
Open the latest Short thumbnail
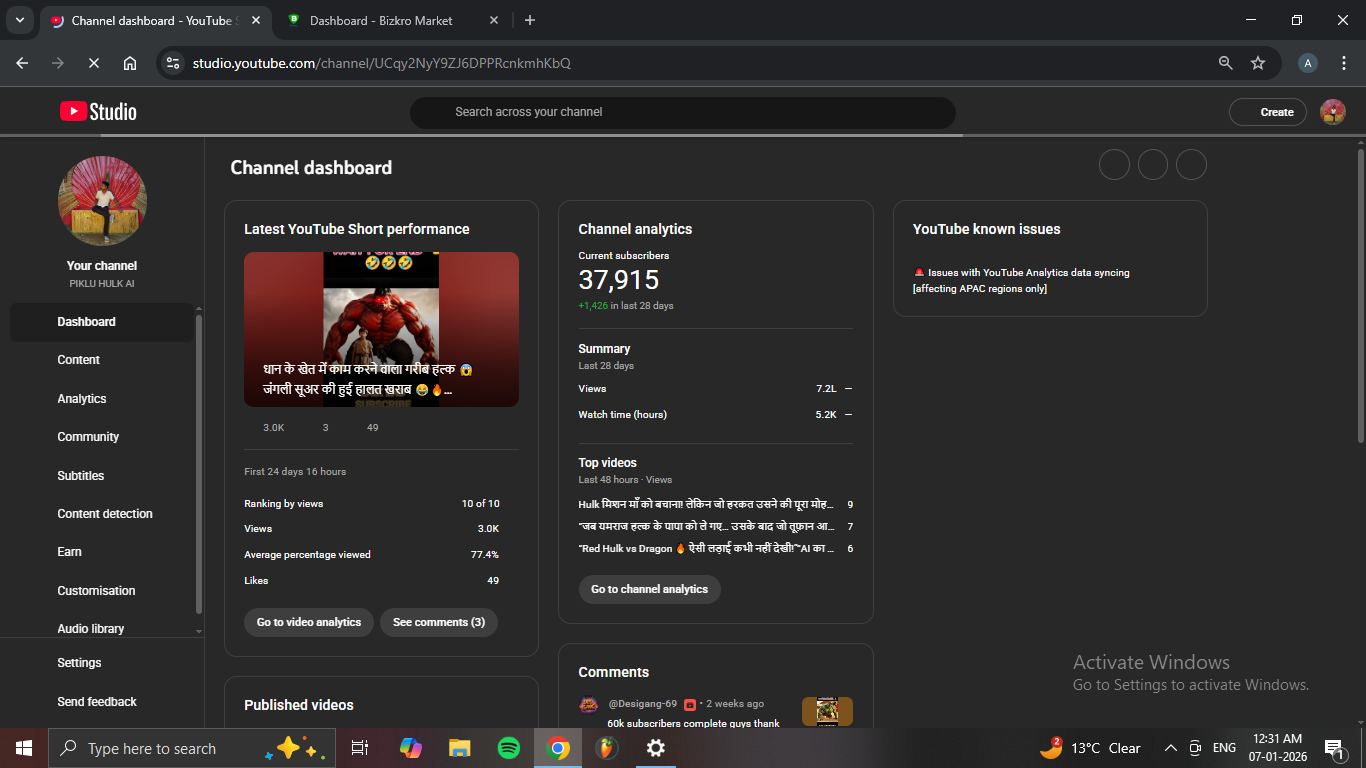pos(381,329)
